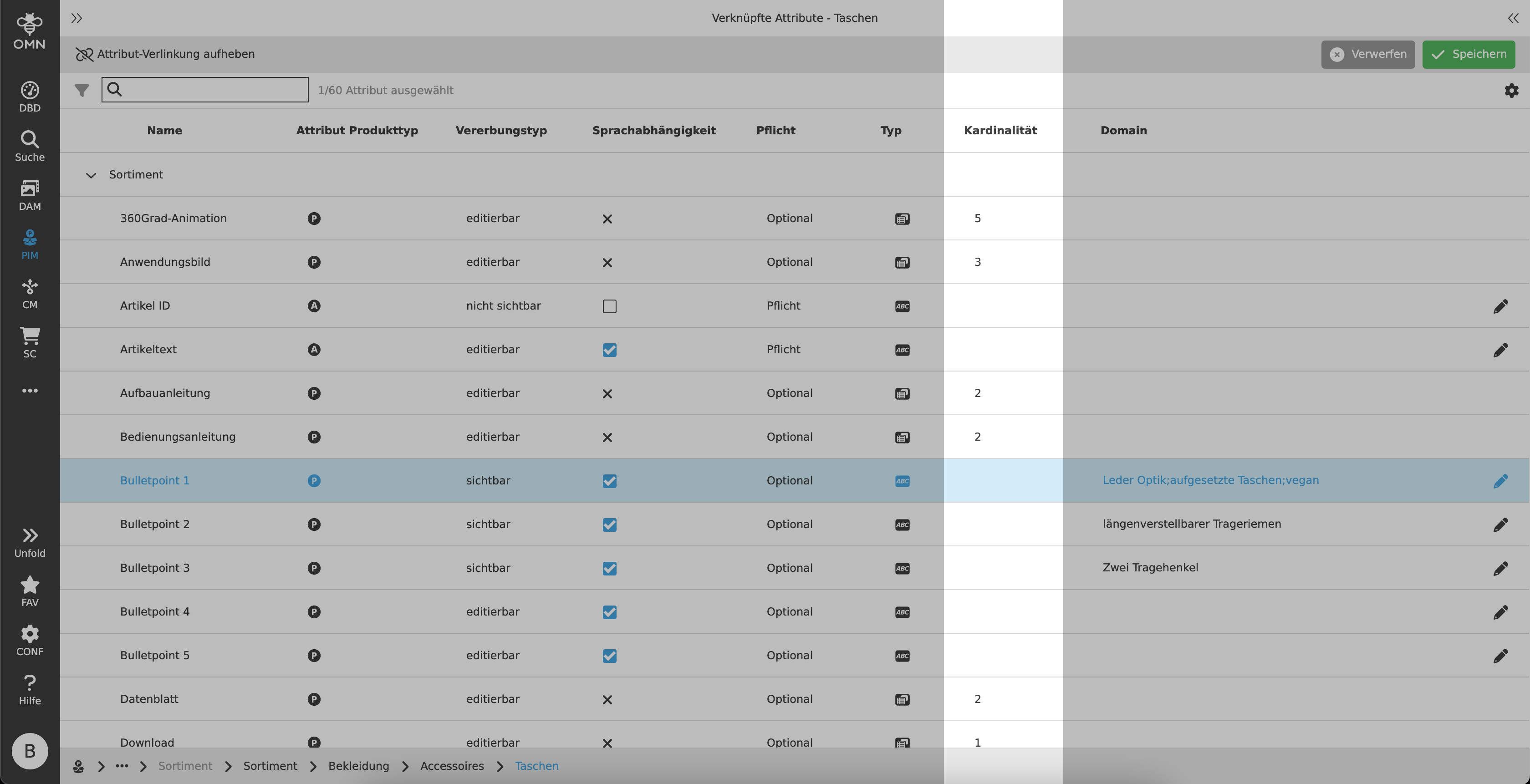
Task: Check Artikel ID Sprachabhängigkeit checkbox
Action: [609, 306]
